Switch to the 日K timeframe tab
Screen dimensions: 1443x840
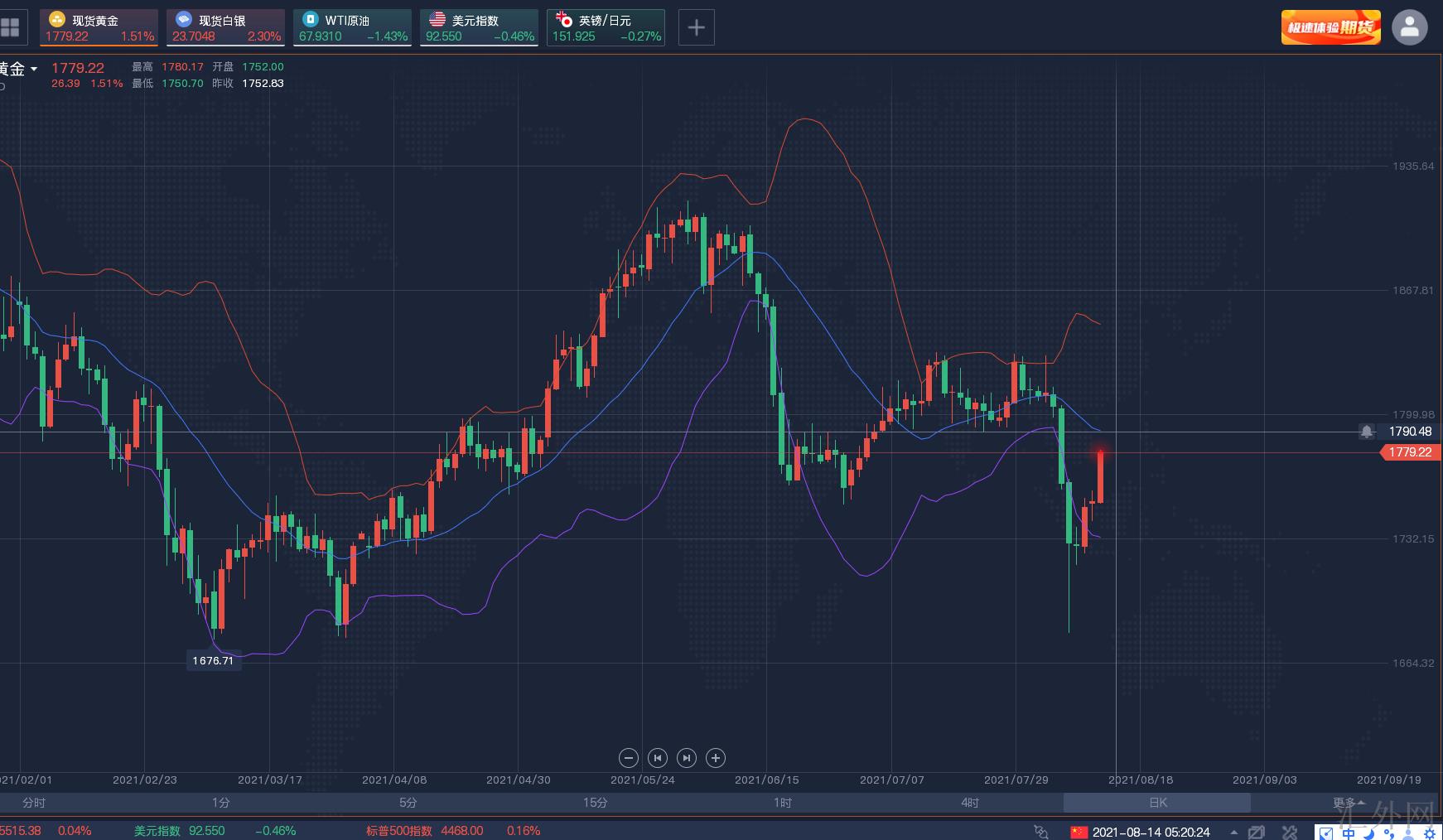point(1157,803)
